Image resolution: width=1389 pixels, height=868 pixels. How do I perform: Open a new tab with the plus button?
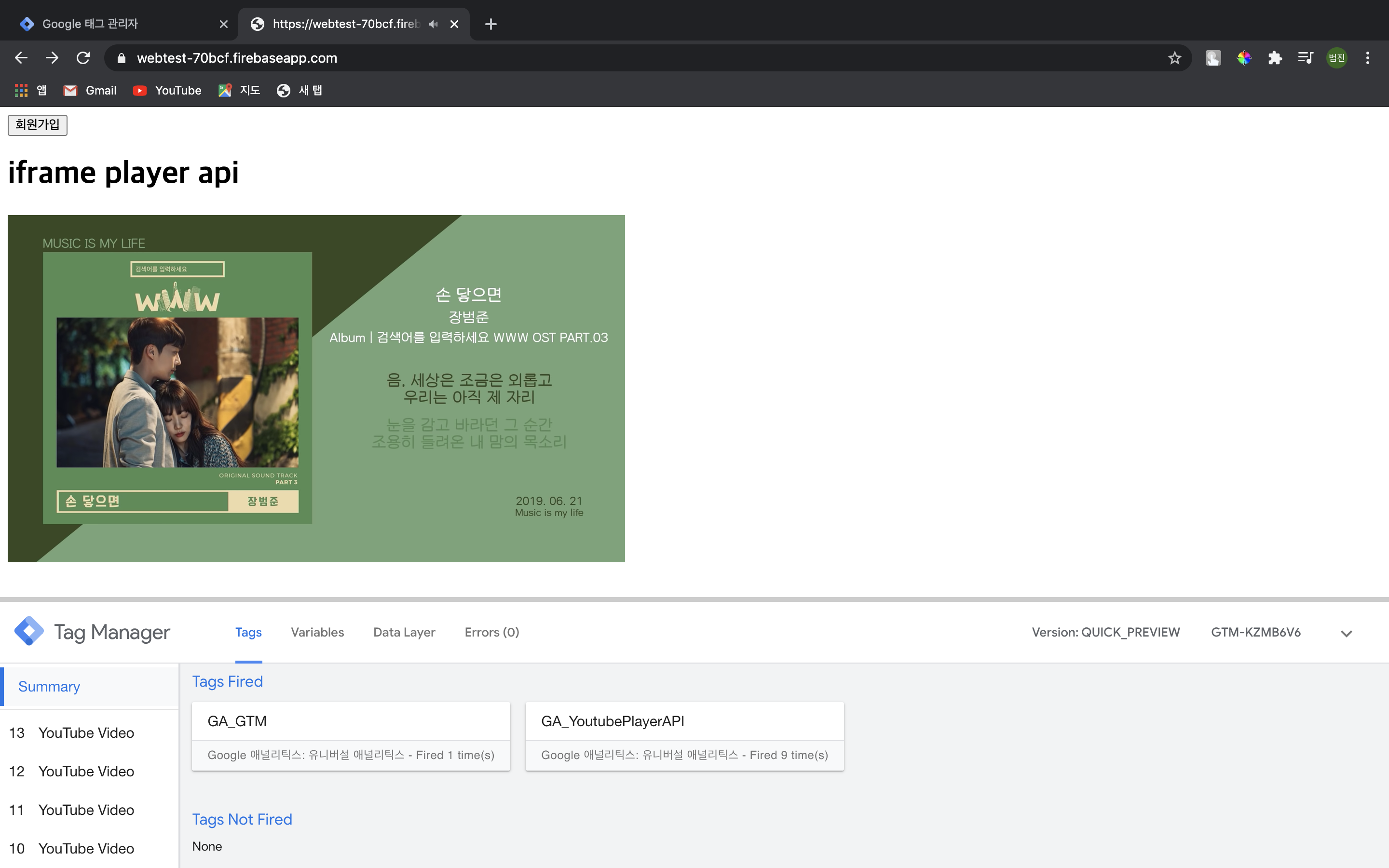491,24
